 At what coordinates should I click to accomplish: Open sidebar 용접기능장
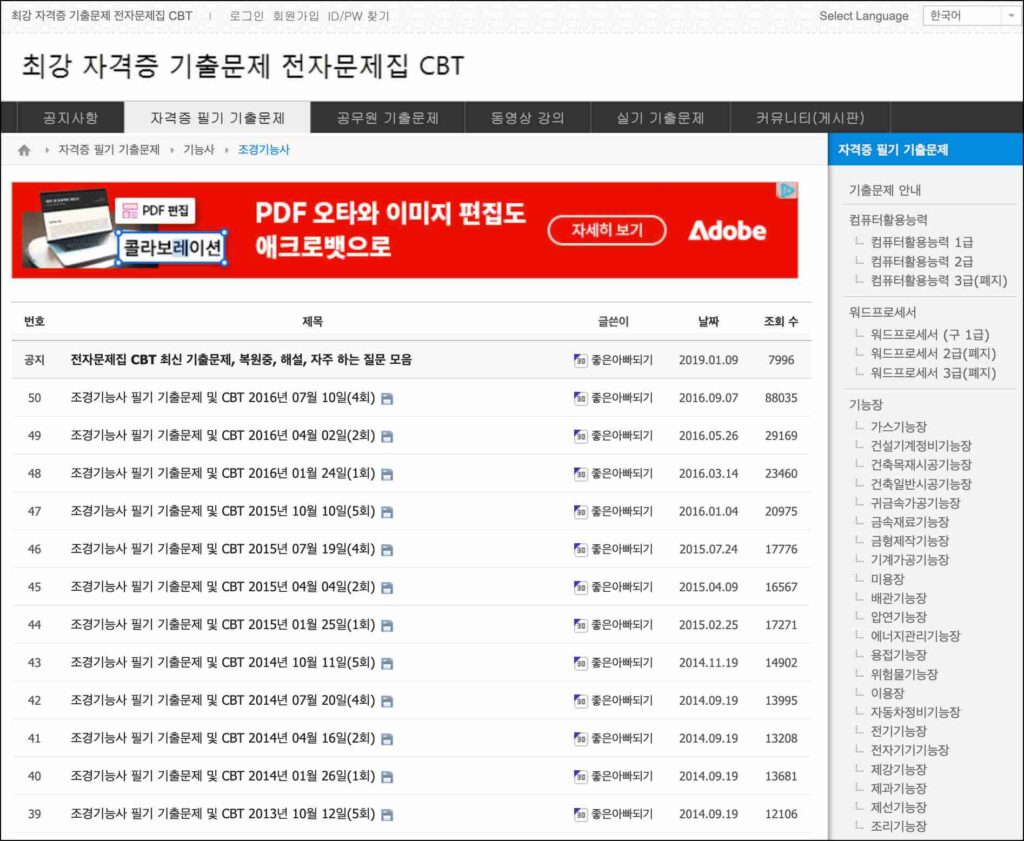[898, 654]
